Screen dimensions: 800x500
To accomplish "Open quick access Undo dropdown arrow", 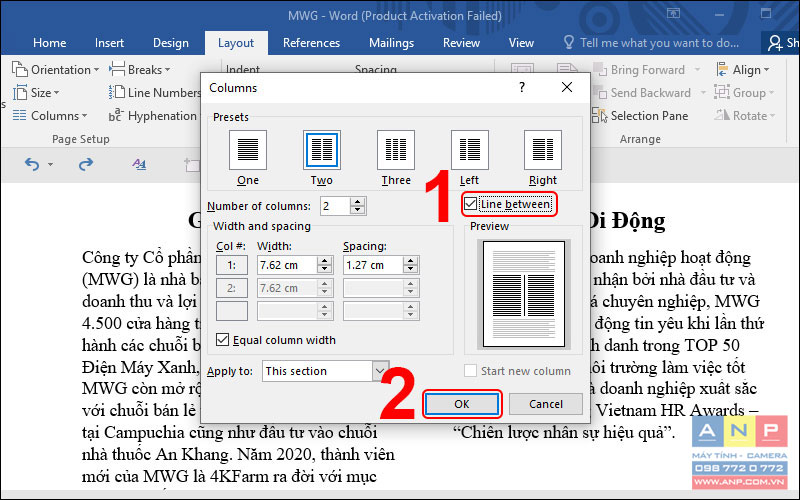I will pyautogui.click(x=50, y=164).
